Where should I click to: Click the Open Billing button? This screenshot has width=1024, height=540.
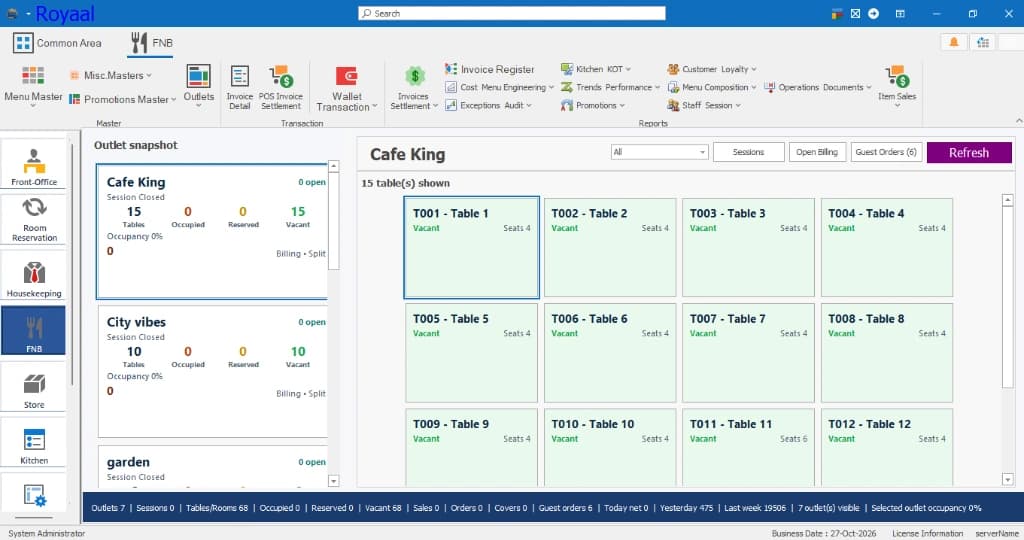[817, 152]
